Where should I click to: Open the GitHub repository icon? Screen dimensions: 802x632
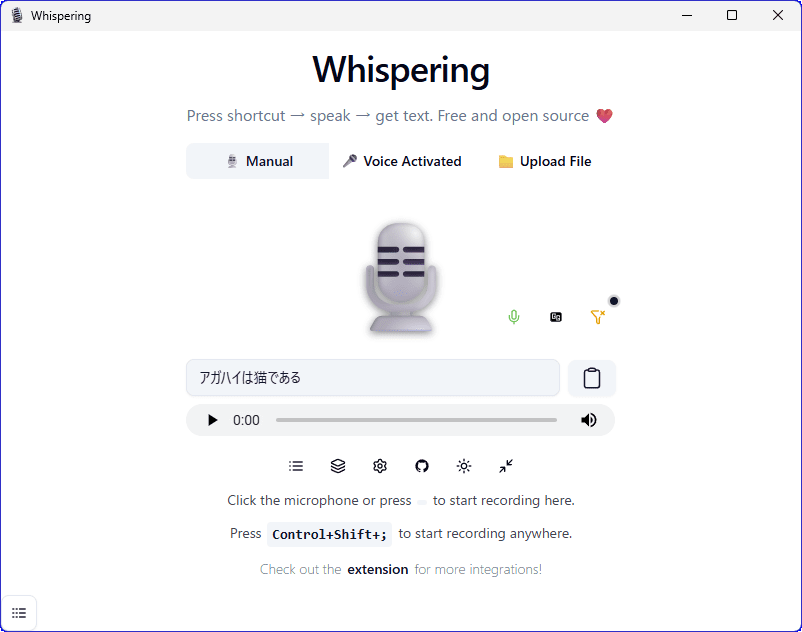422,466
